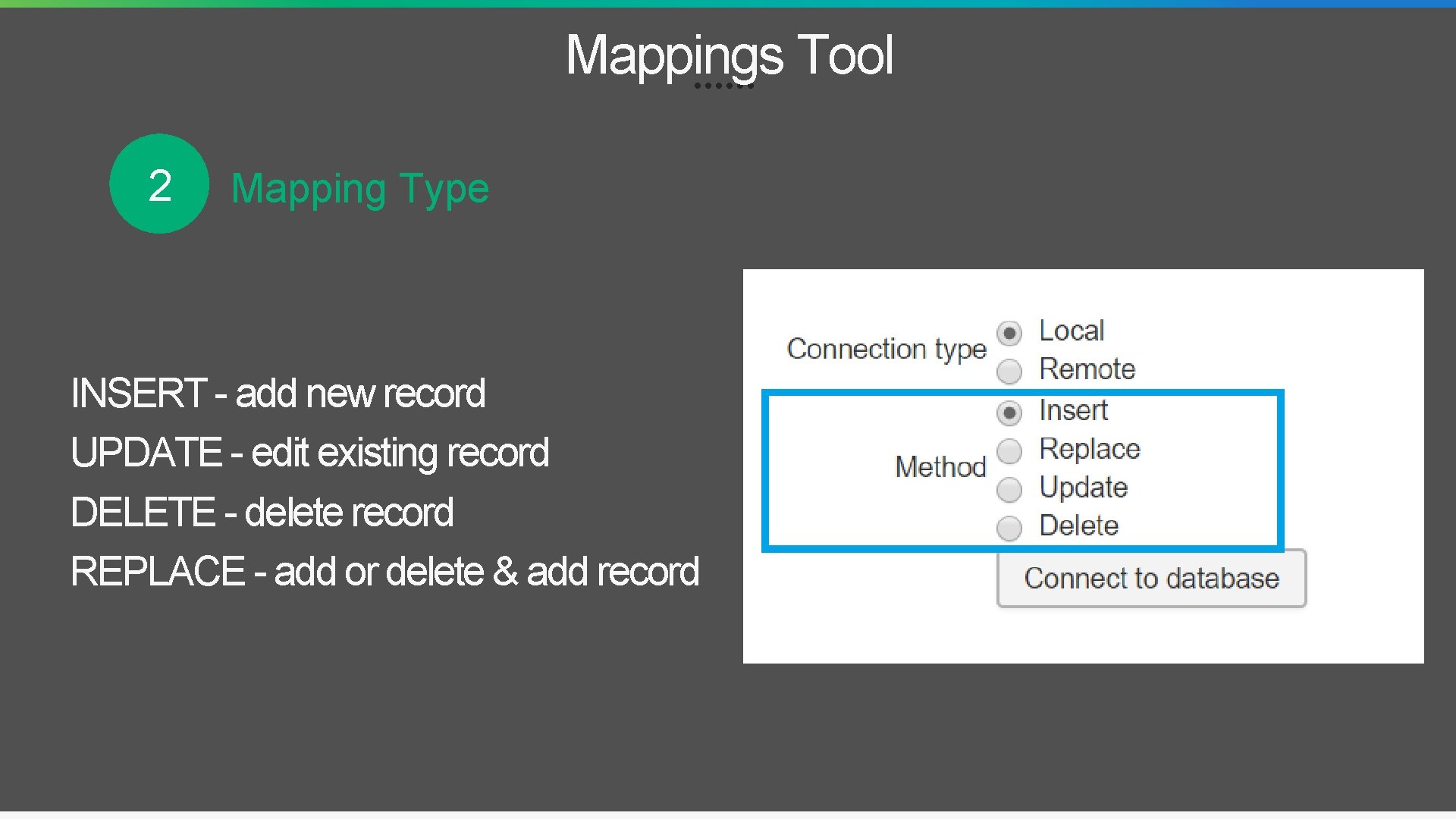
Task: Choose the Remote connection type option
Action: [1009, 372]
